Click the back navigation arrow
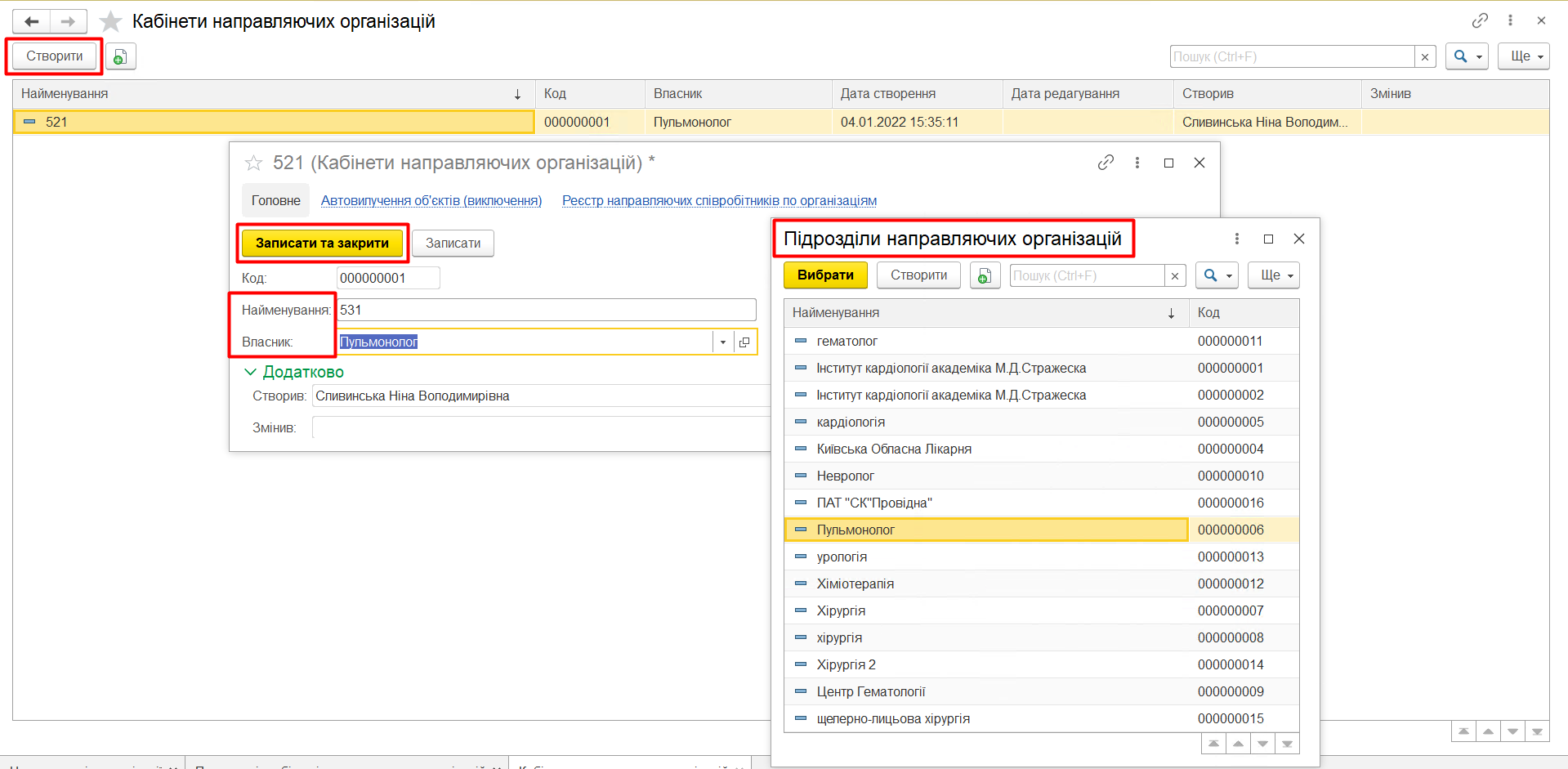The image size is (1568, 769). (x=32, y=21)
